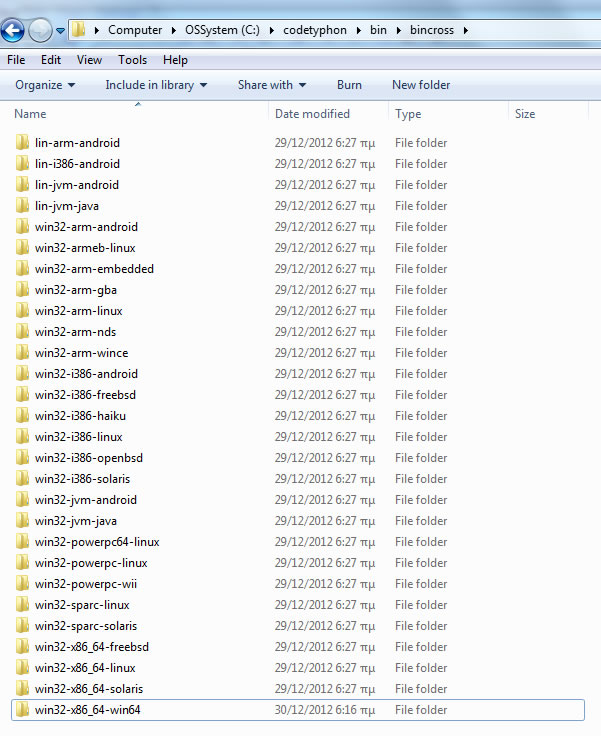Click the win32-x86_64-solaris folder name
Viewport: 601px width, 736px height.
pos(89,689)
